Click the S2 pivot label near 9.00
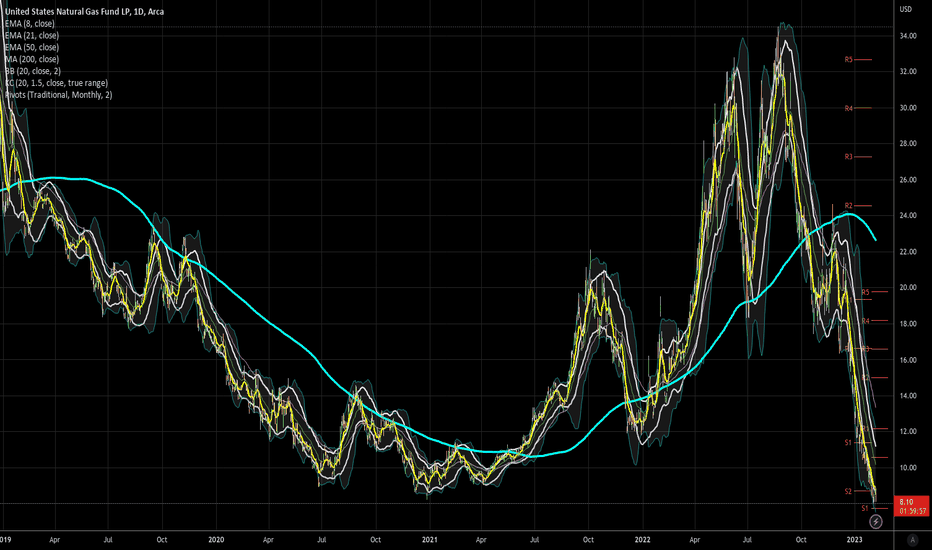Viewport: 932px width, 550px height. 848,491
